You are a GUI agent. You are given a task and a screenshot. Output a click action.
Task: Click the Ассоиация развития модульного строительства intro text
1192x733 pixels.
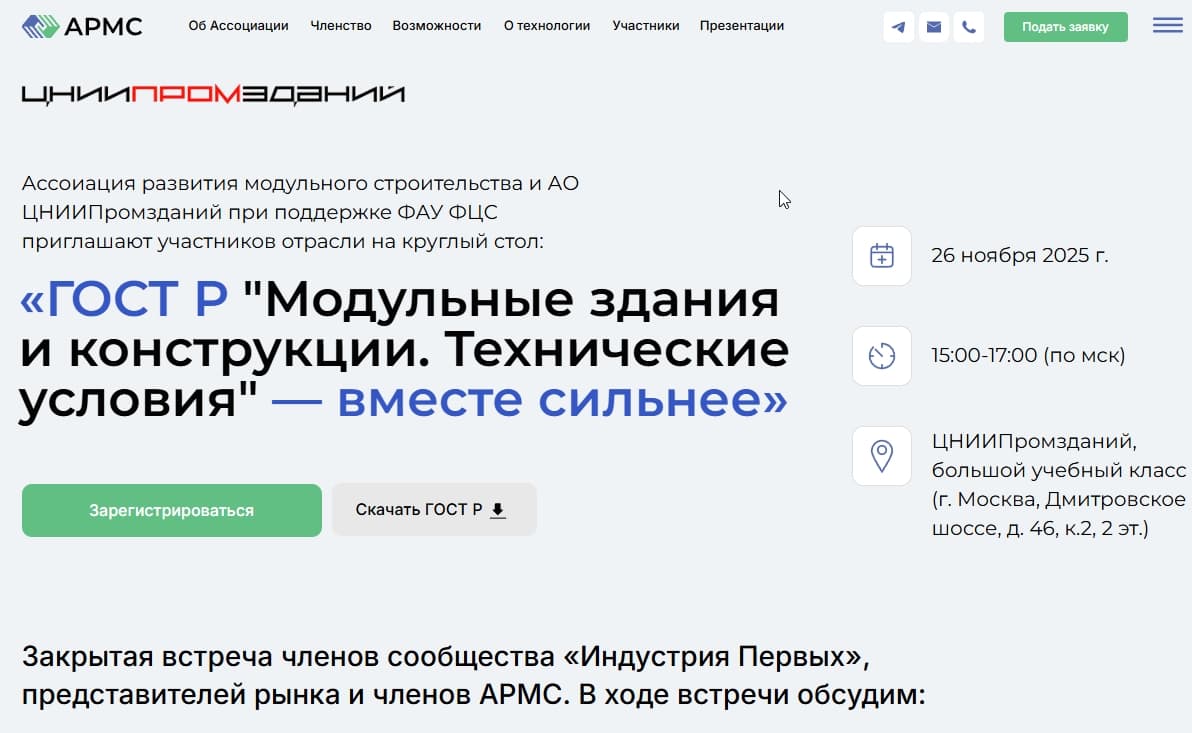(x=300, y=212)
